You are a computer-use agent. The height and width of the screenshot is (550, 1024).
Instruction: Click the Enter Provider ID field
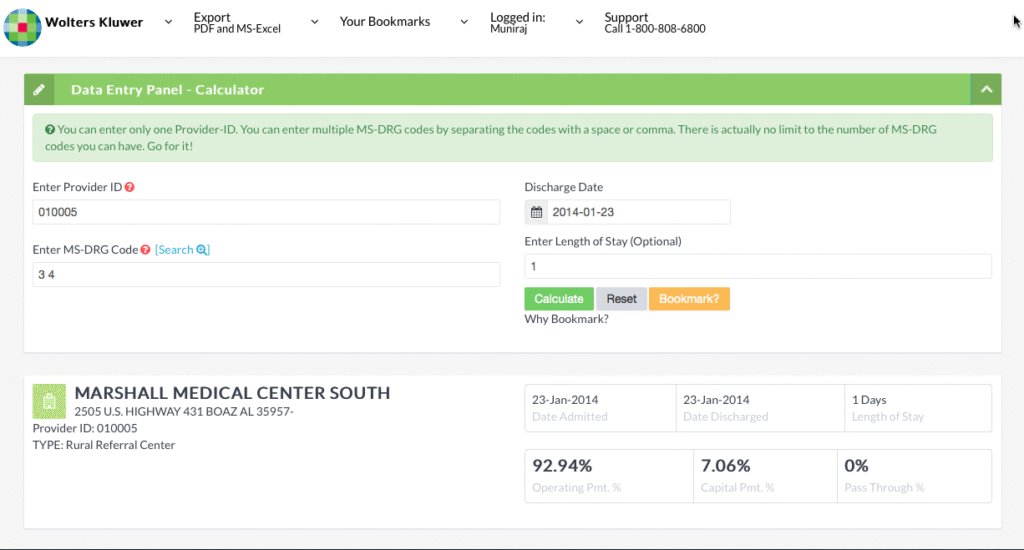coord(266,212)
